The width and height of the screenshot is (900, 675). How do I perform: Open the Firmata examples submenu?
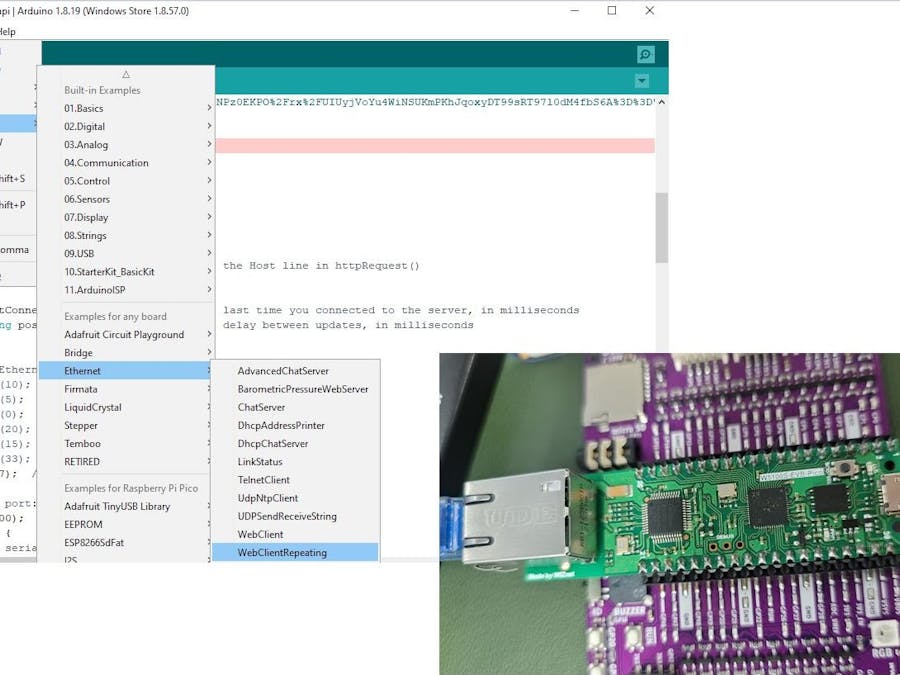126,389
